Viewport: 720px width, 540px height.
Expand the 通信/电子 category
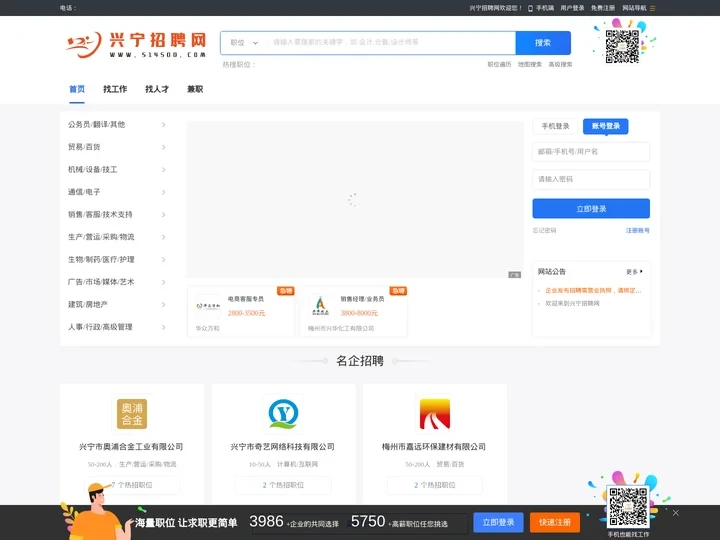(x=117, y=192)
